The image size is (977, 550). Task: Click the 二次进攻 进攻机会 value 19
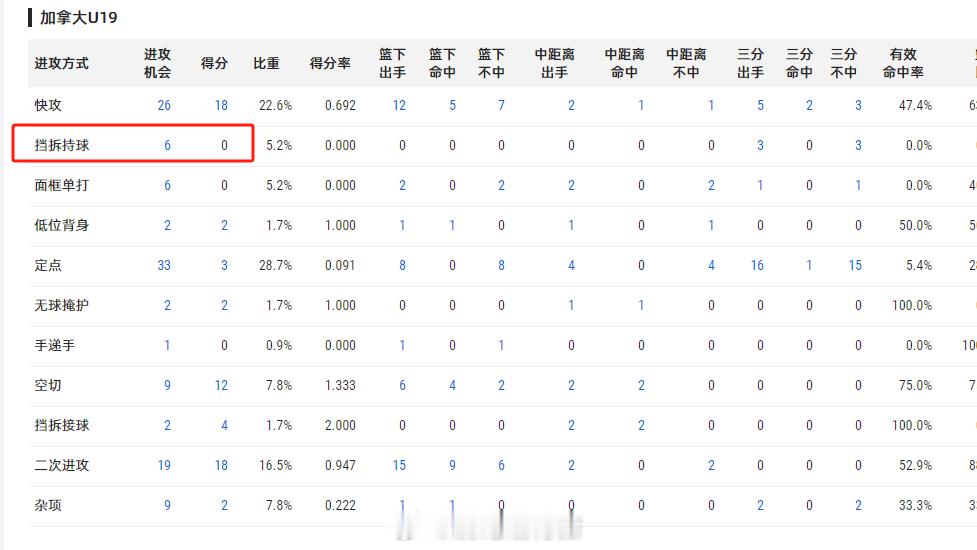(164, 465)
